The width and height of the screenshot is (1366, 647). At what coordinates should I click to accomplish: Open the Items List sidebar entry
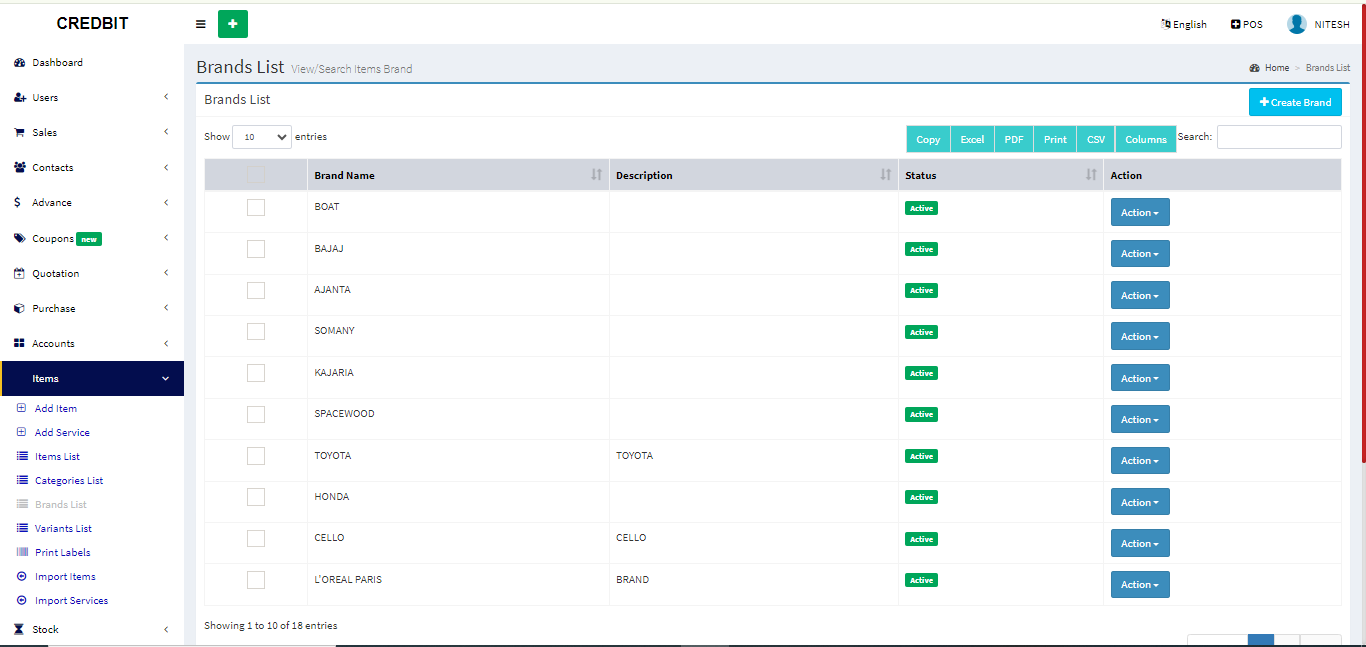point(57,456)
